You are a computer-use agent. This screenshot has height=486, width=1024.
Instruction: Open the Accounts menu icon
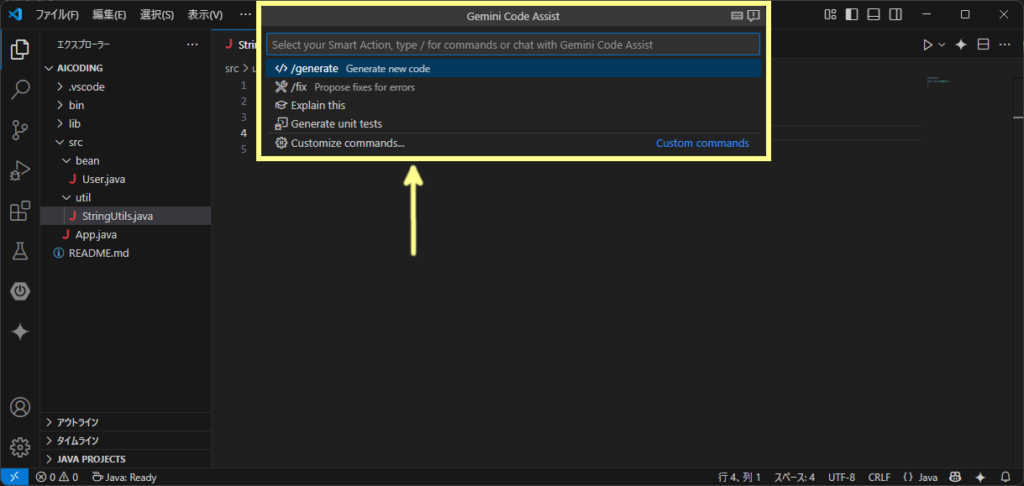[20, 407]
